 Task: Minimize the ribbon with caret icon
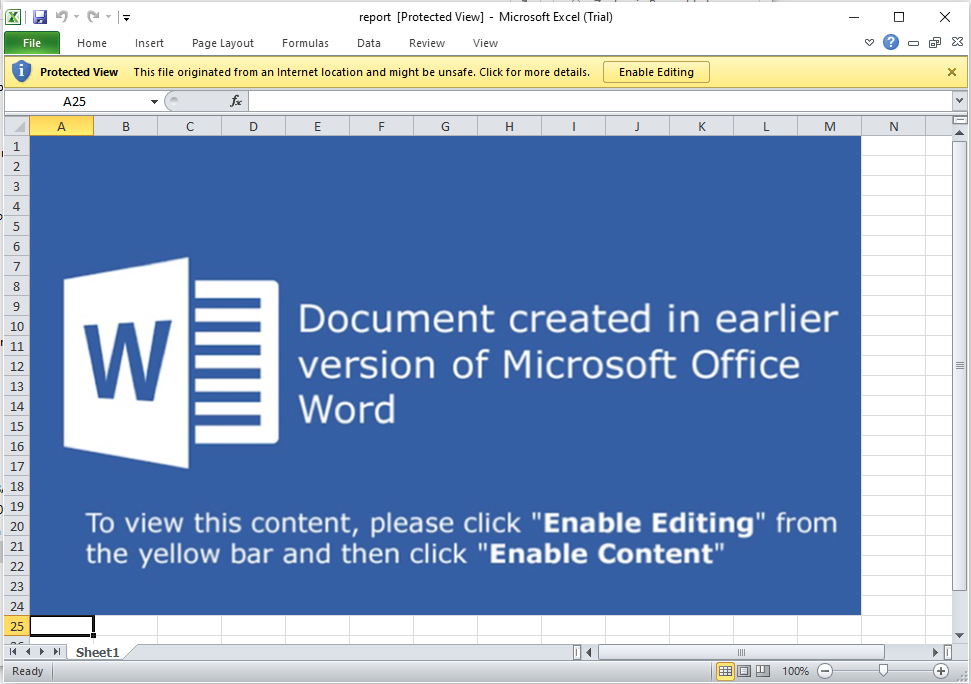pyautogui.click(x=869, y=43)
